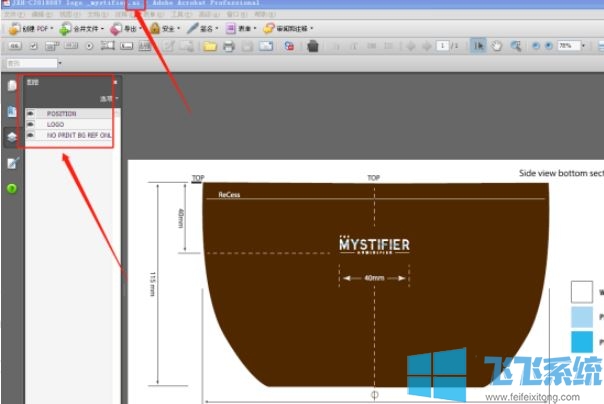Select the Layers panel icon in sidebar
Screen dimensions: 604x404
coord(12,137)
